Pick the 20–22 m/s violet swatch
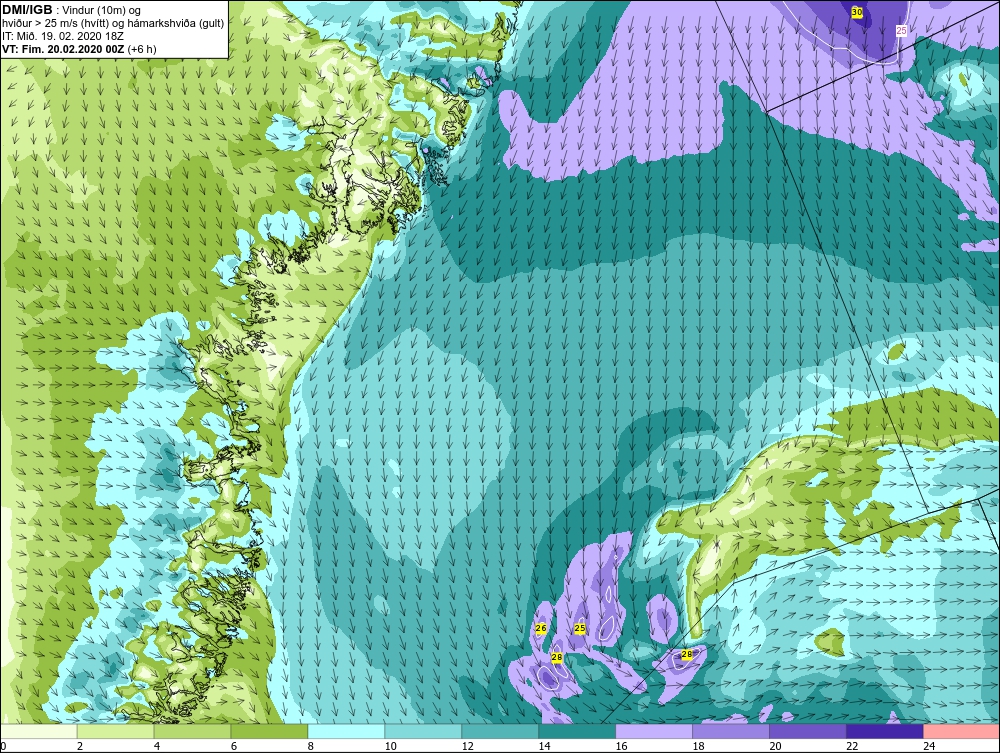The image size is (1000, 753). 807,731
